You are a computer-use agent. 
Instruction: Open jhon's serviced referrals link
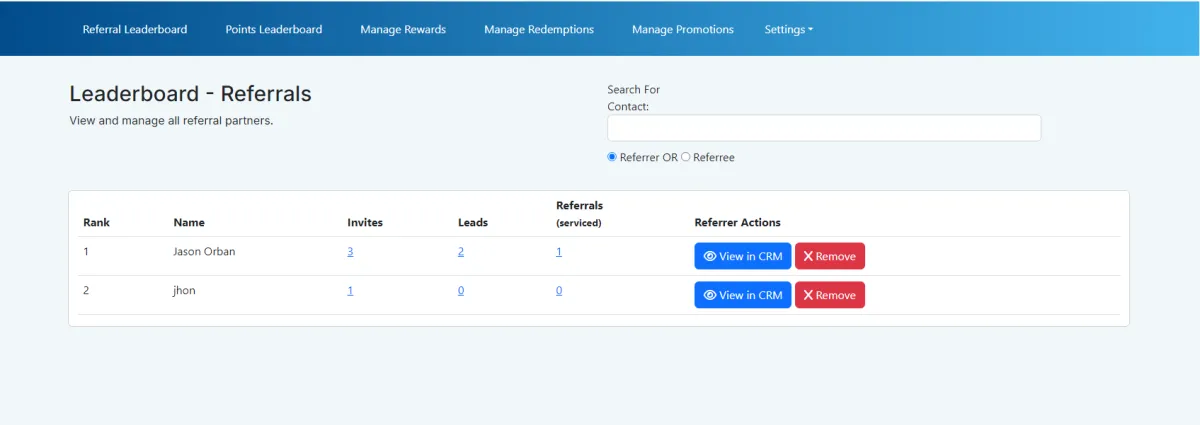coord(559,291)
